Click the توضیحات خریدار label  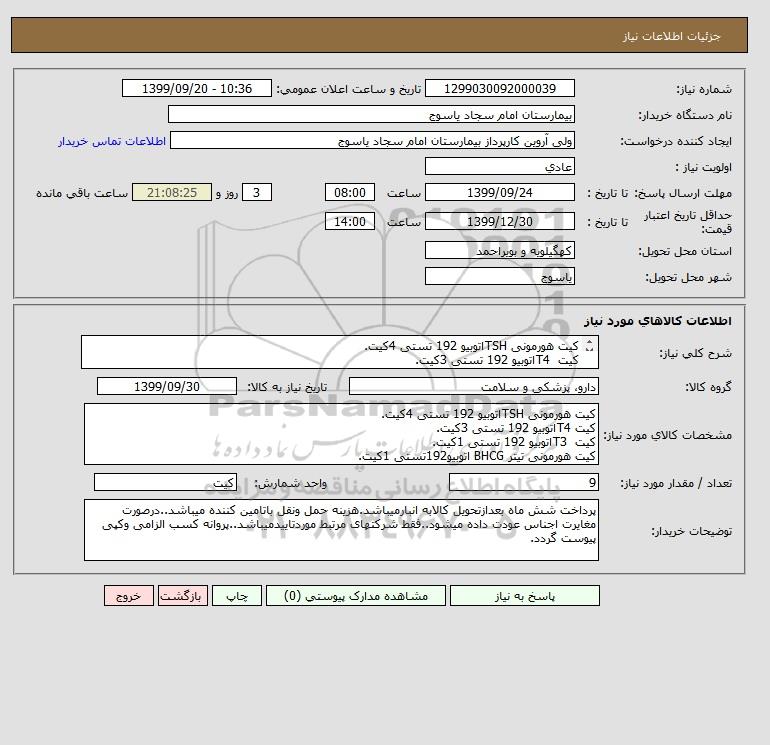[691, 531]
